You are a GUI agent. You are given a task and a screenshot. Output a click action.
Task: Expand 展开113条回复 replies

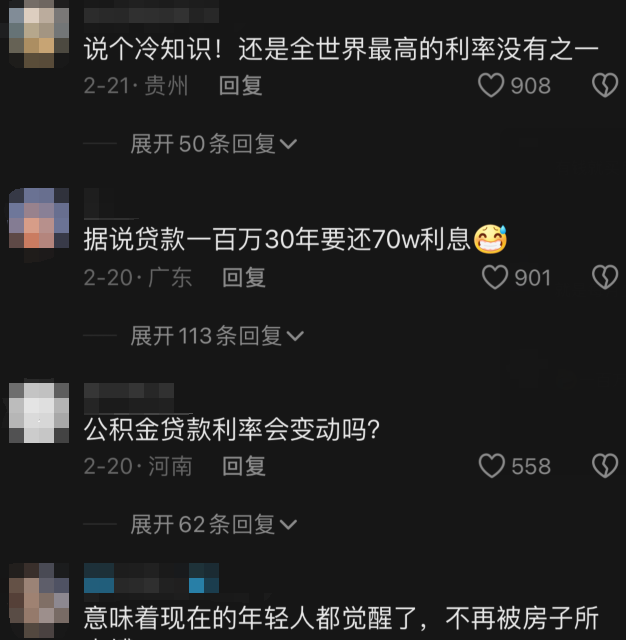tap(217, 336)
